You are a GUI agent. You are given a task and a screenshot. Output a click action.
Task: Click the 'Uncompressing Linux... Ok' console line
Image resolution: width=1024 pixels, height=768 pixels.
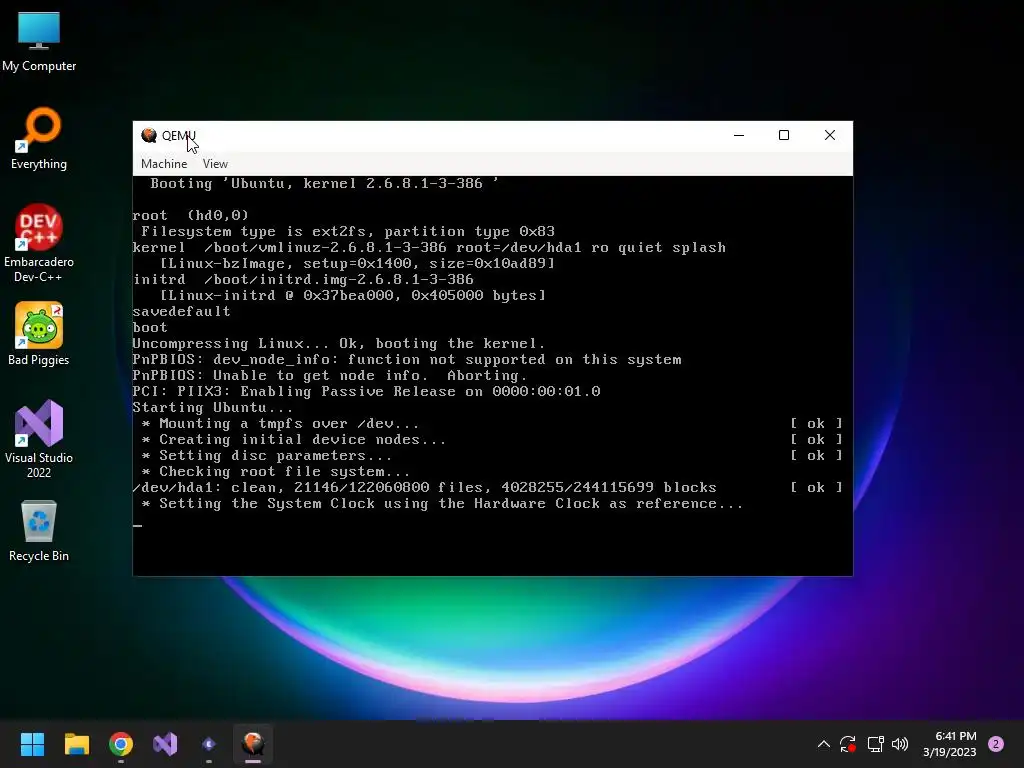point(339,344)
